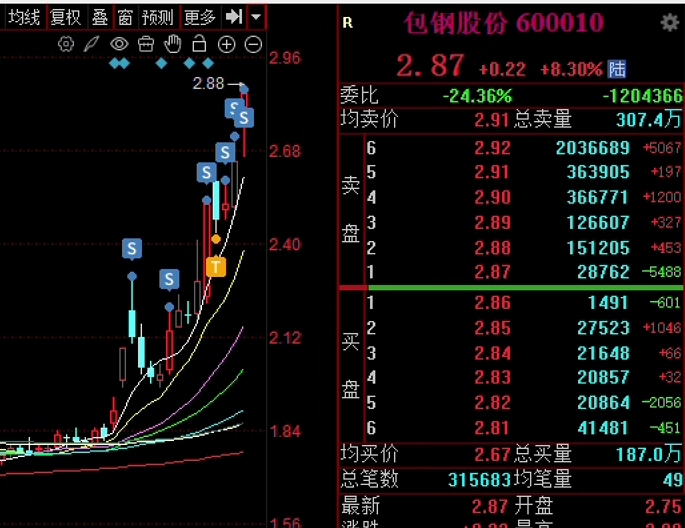
Task: Click the 2.88 high price label
Action: pyautogui.click(x=208, y=83)
